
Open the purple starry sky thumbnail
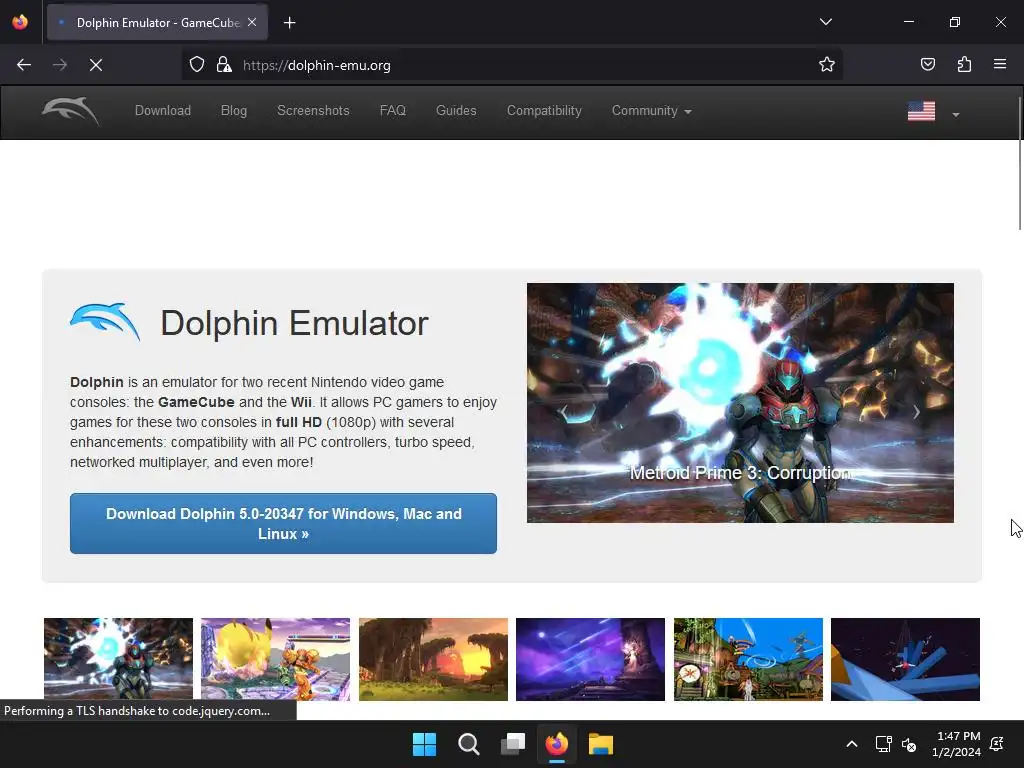[x=590, y=659]
